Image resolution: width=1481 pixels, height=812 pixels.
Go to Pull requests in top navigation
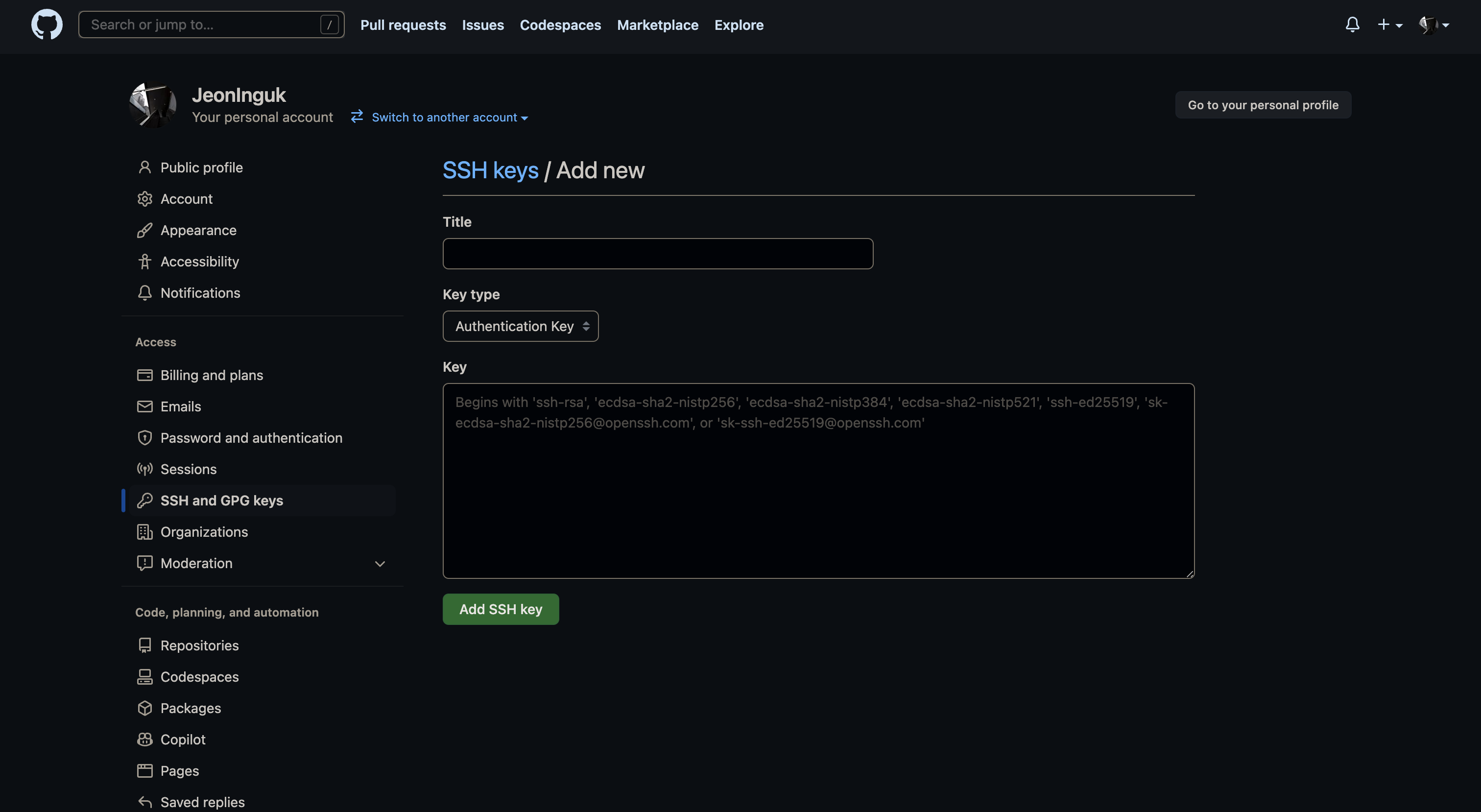[x=403, y=24]
